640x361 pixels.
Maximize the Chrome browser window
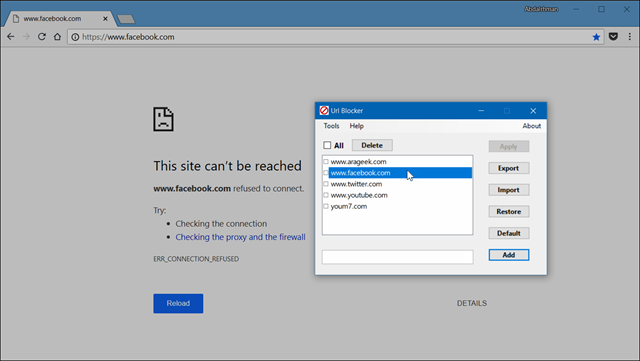click(601, 9)
